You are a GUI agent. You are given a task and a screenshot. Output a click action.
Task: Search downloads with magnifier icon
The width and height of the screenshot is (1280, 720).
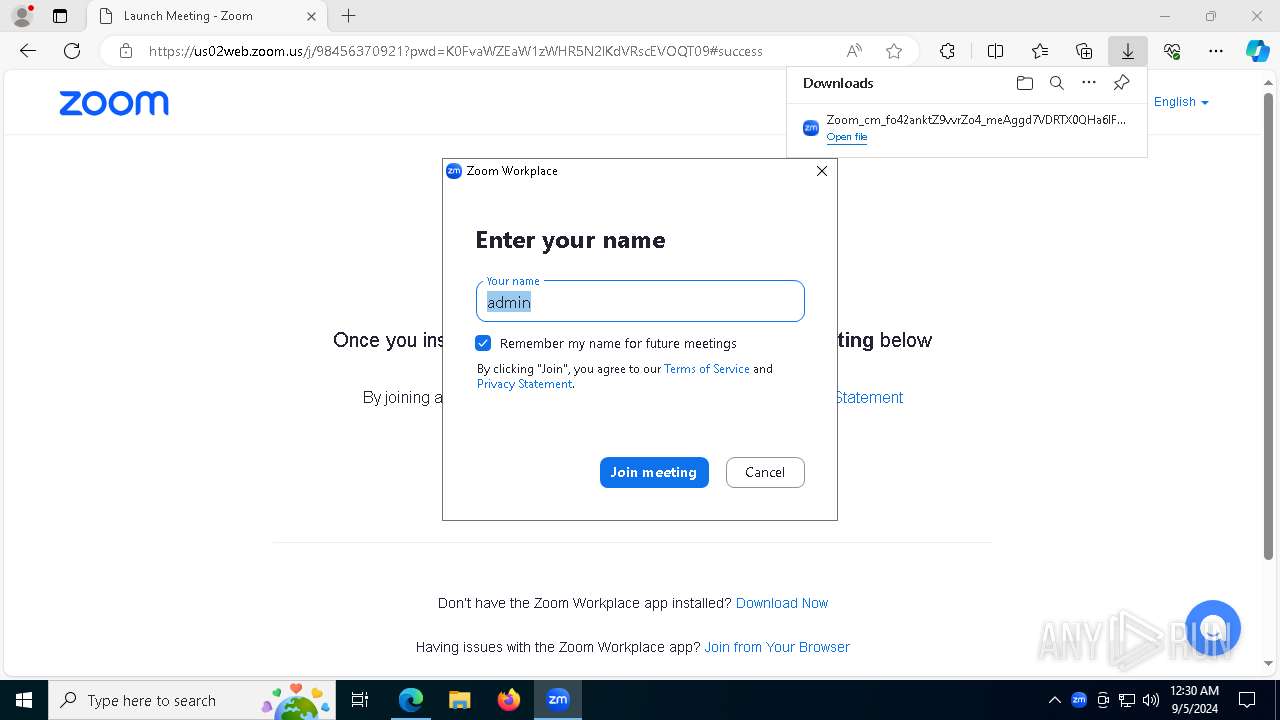click(x=1057, y=83)
